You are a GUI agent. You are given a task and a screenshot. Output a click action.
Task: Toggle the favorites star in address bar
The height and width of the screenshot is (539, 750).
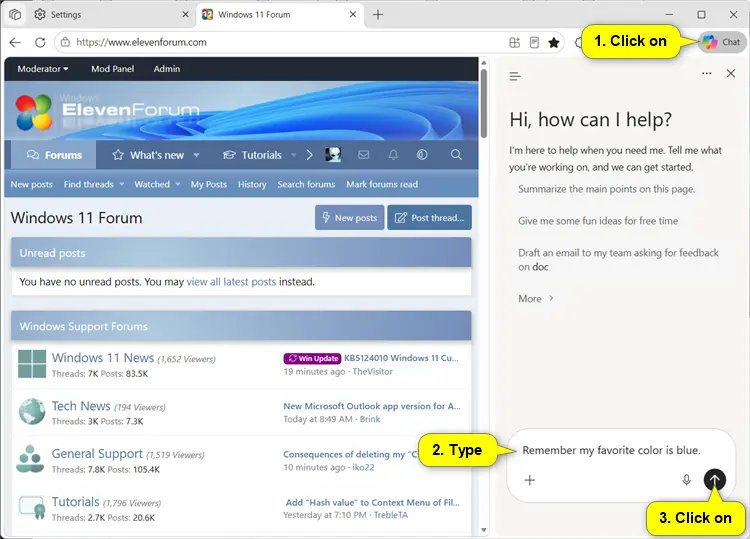click(x=554, y=43)
